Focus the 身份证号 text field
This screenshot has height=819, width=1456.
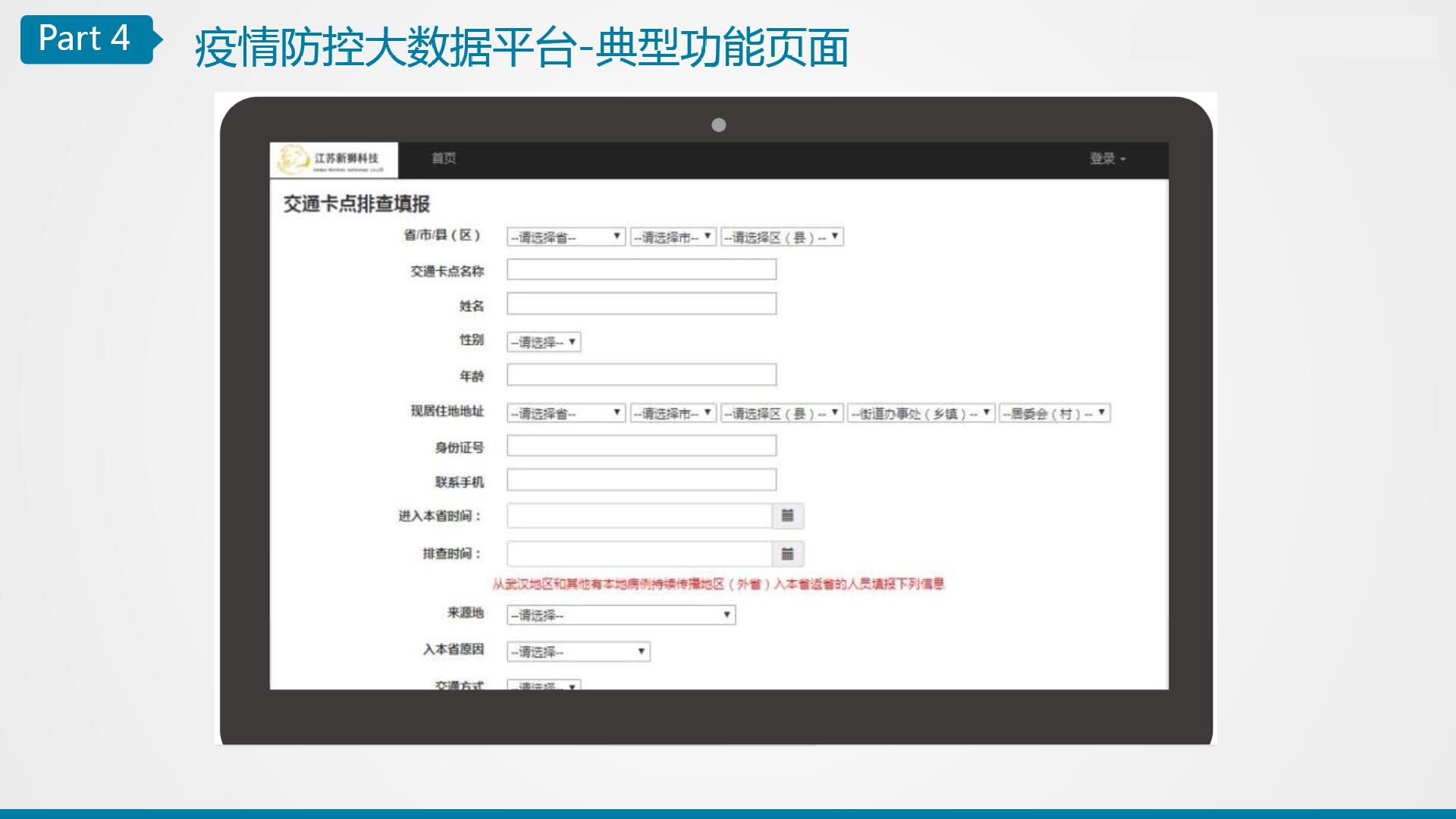[x=642, y=446]
